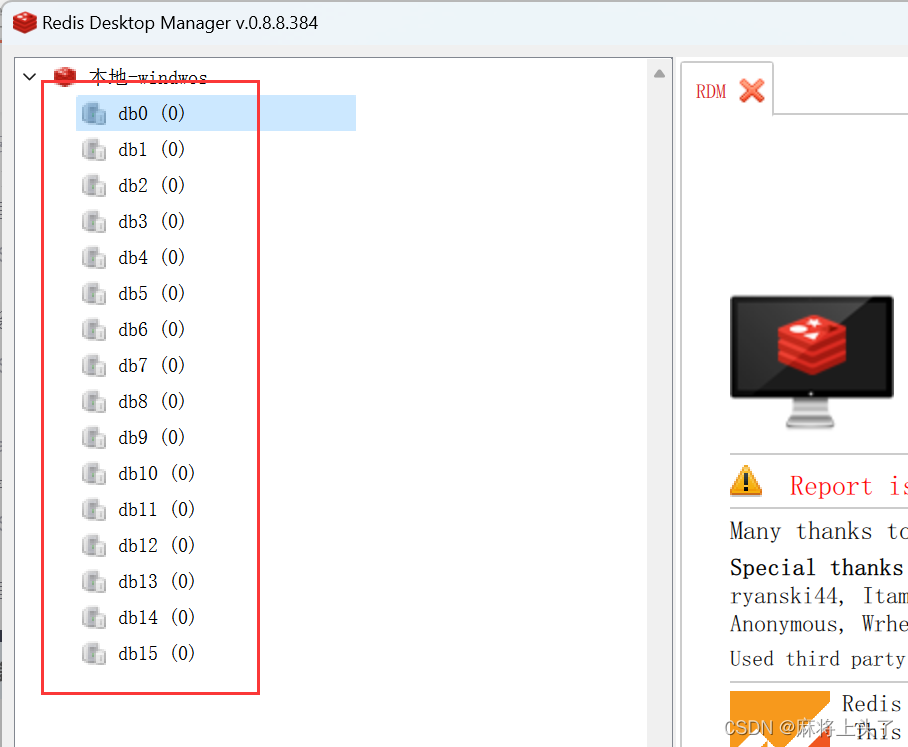
Task: Collapse the 本地-windwos connection tree
Action: pos(30,76)
